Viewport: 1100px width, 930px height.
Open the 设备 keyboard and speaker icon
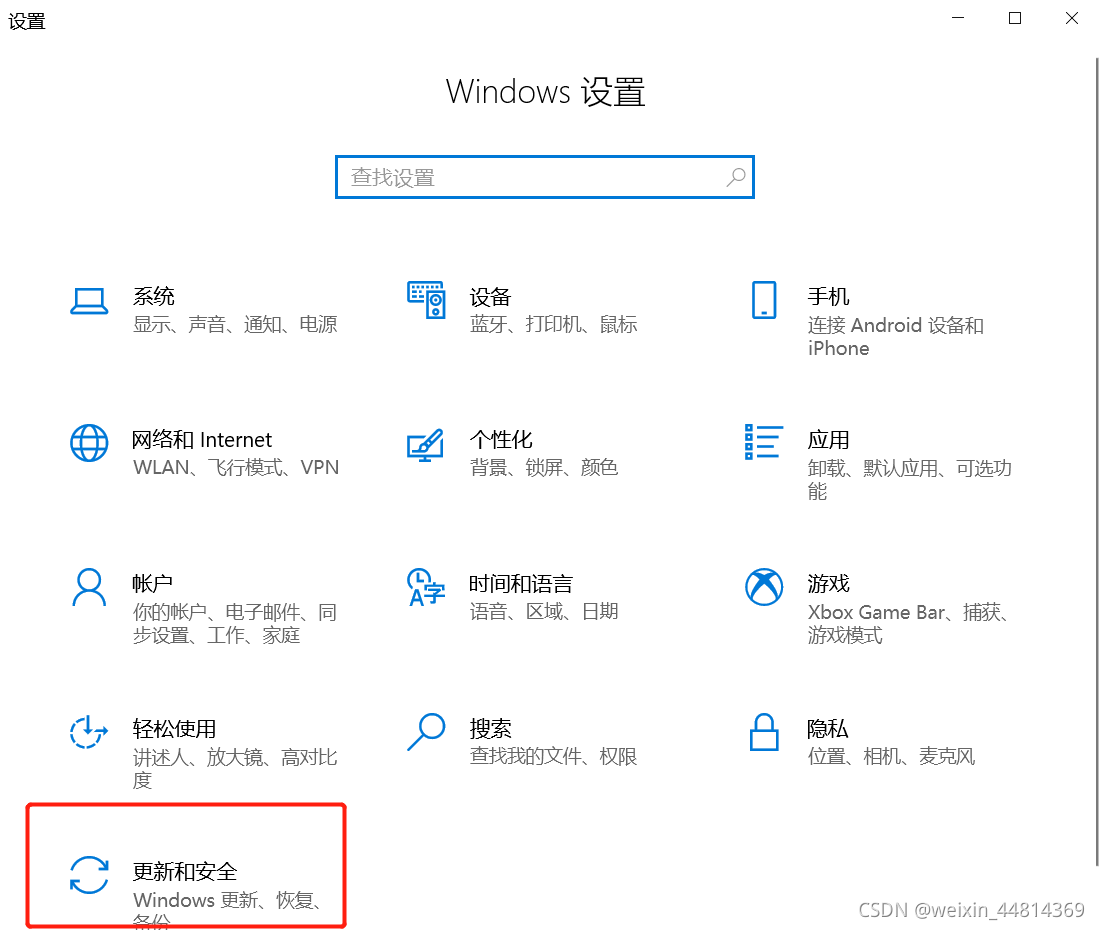pyautogui.click(x=426, y=299)
